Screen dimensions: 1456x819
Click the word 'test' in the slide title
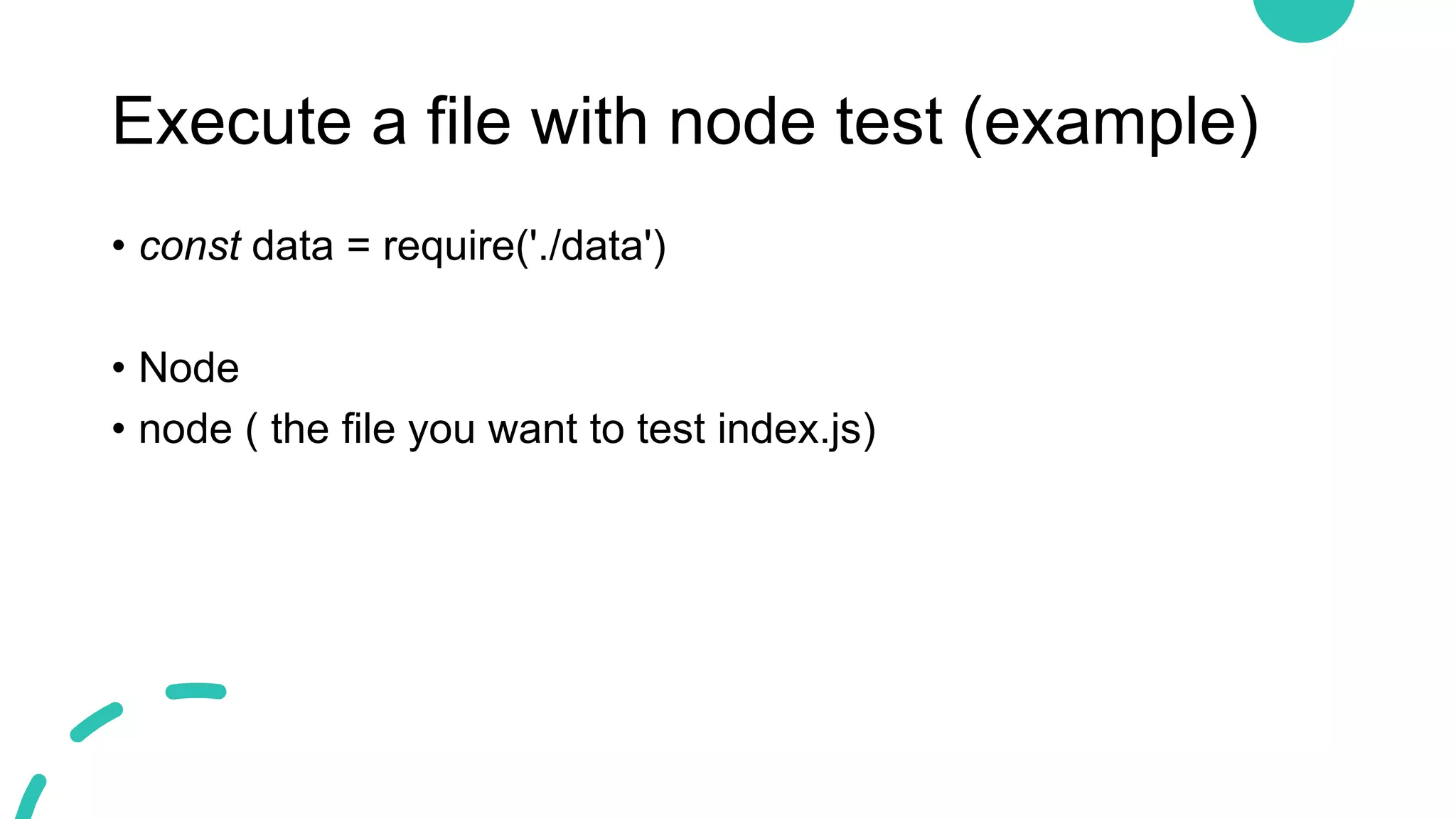coord(889,122)
